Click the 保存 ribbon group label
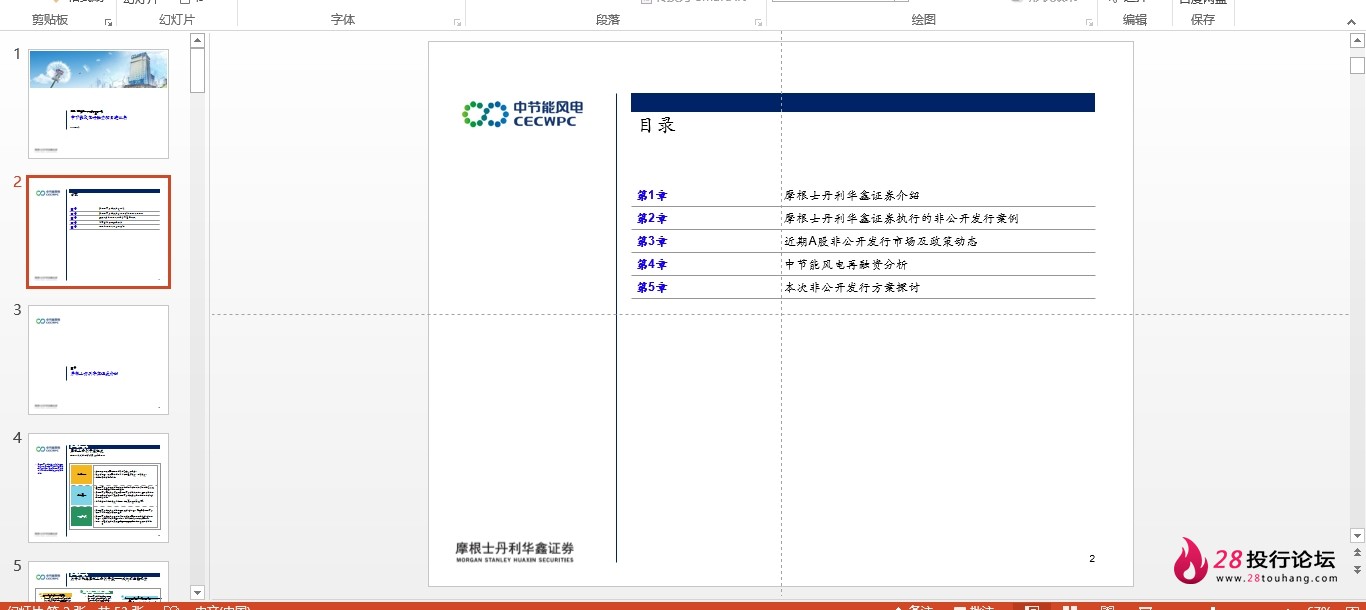This screenshot has height=610, width=1366. tap(1203, 20)
